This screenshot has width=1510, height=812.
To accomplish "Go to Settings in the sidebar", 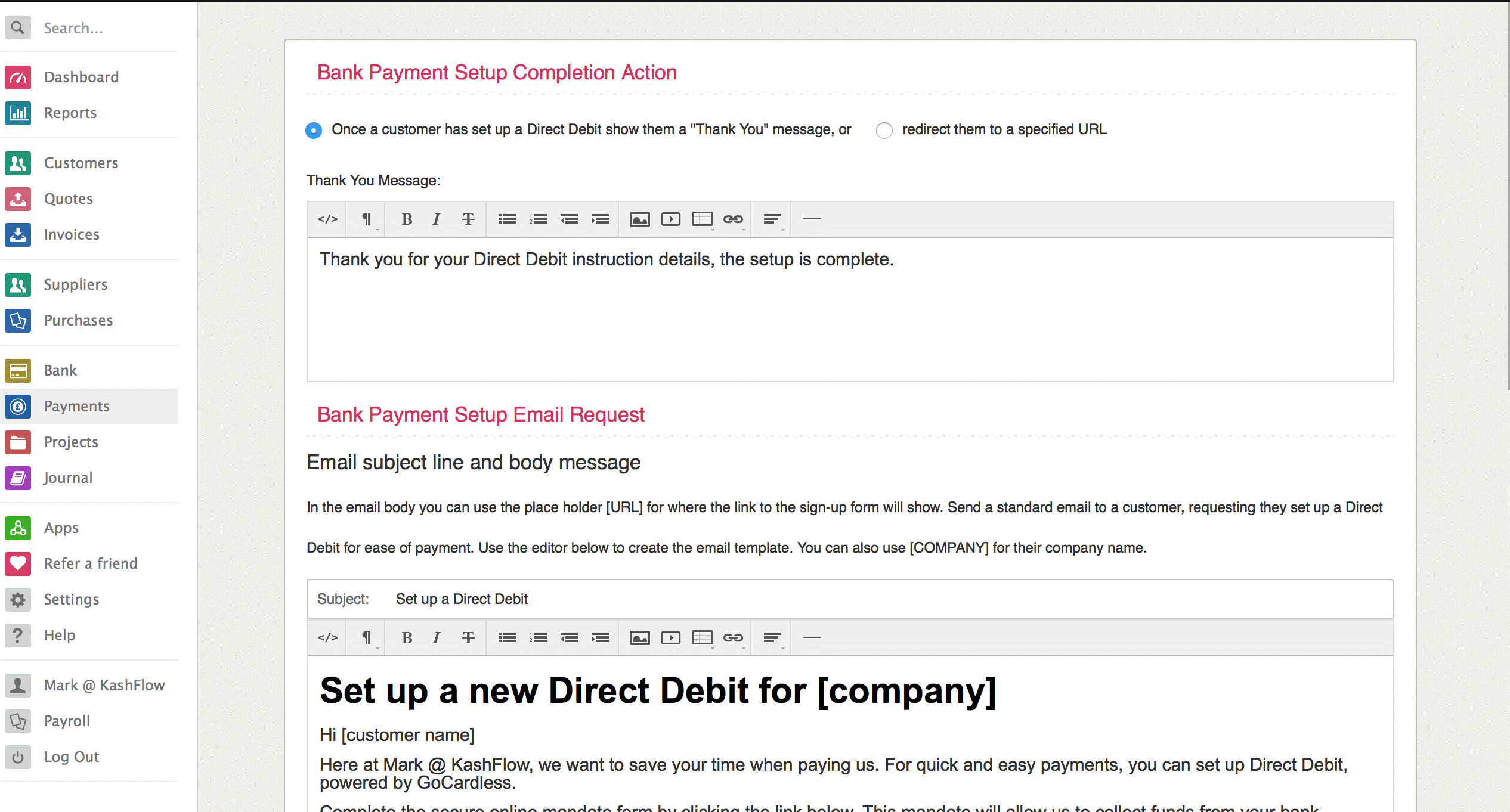I will pos(72,600).
